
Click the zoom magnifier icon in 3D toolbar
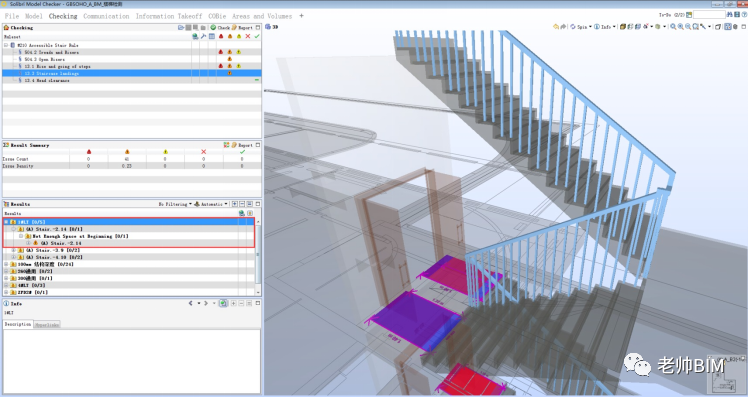point(673,27)
